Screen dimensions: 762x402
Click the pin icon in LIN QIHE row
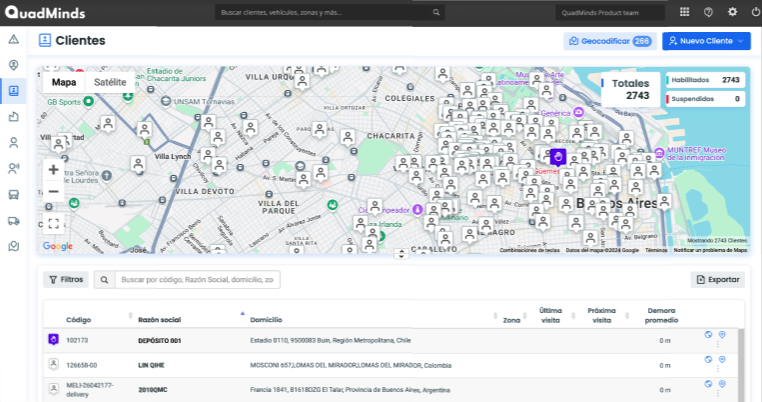[722, 359]
